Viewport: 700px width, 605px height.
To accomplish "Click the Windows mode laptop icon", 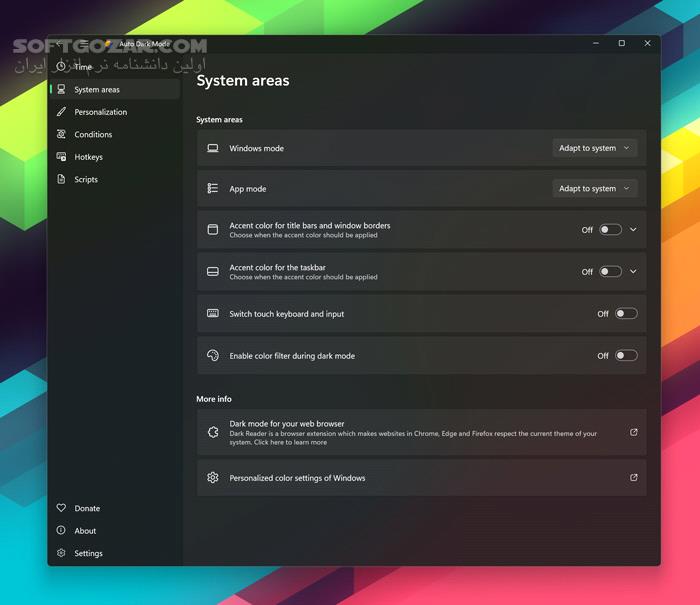I will [x=213, y=148].
